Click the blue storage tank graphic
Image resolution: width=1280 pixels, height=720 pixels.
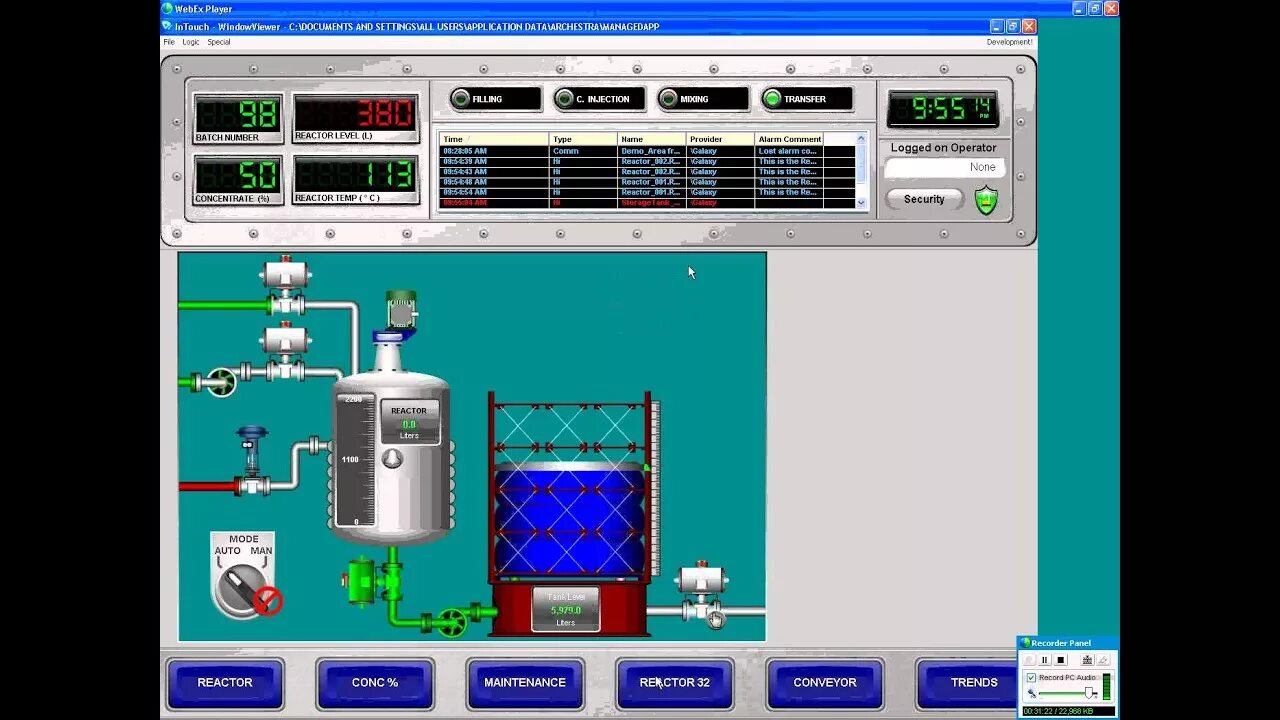point(570,520)
